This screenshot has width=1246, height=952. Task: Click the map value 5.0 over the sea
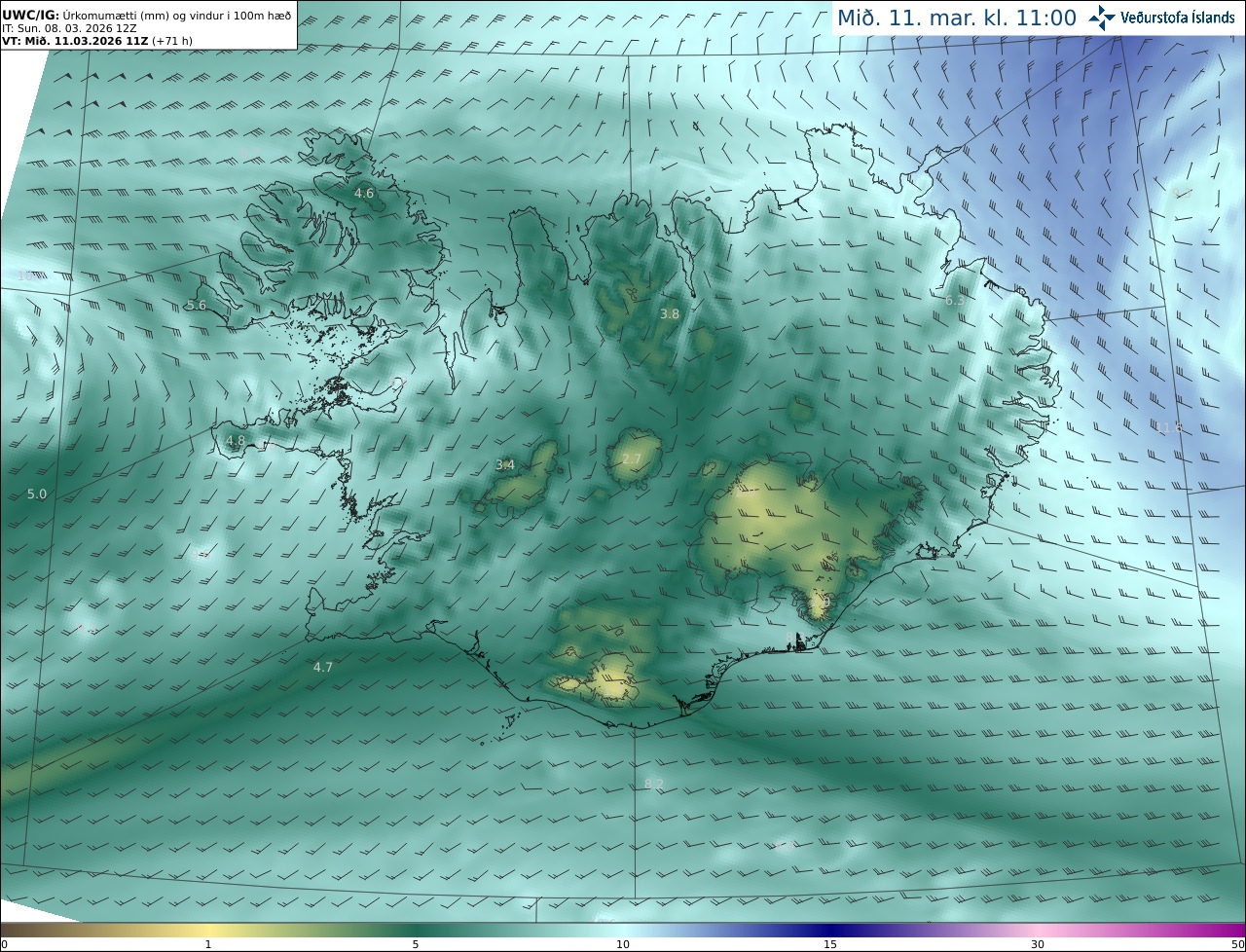(36, 494)
